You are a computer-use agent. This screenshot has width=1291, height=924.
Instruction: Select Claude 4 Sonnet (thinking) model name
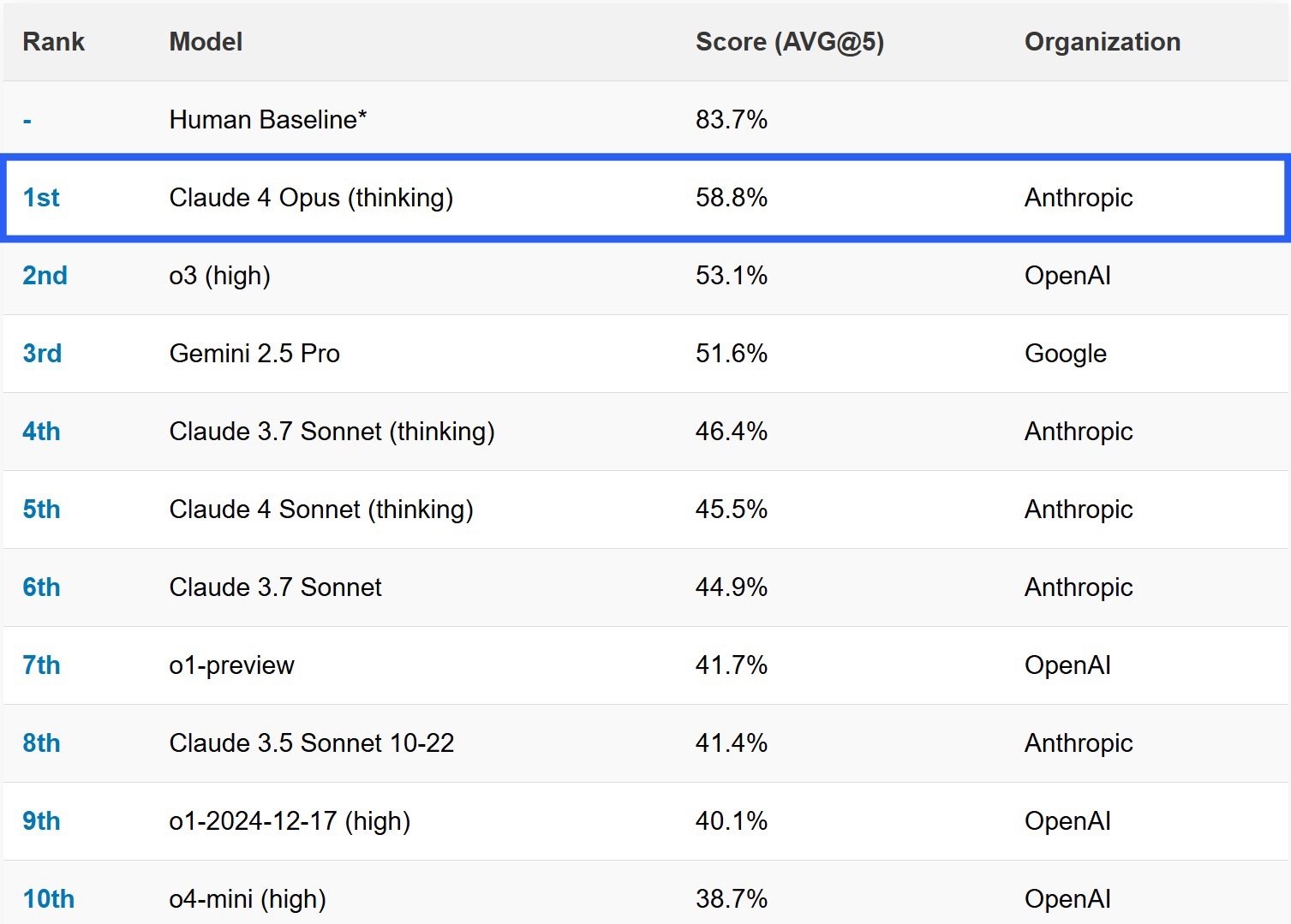pyautogui.click(x=321, y=510)
